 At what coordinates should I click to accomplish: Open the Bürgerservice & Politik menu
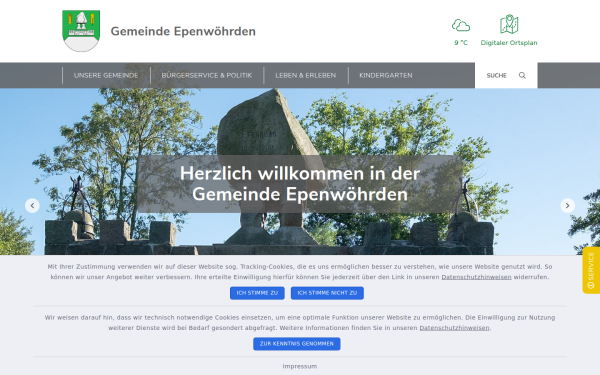pyautogui.click(x=207, y=75)
